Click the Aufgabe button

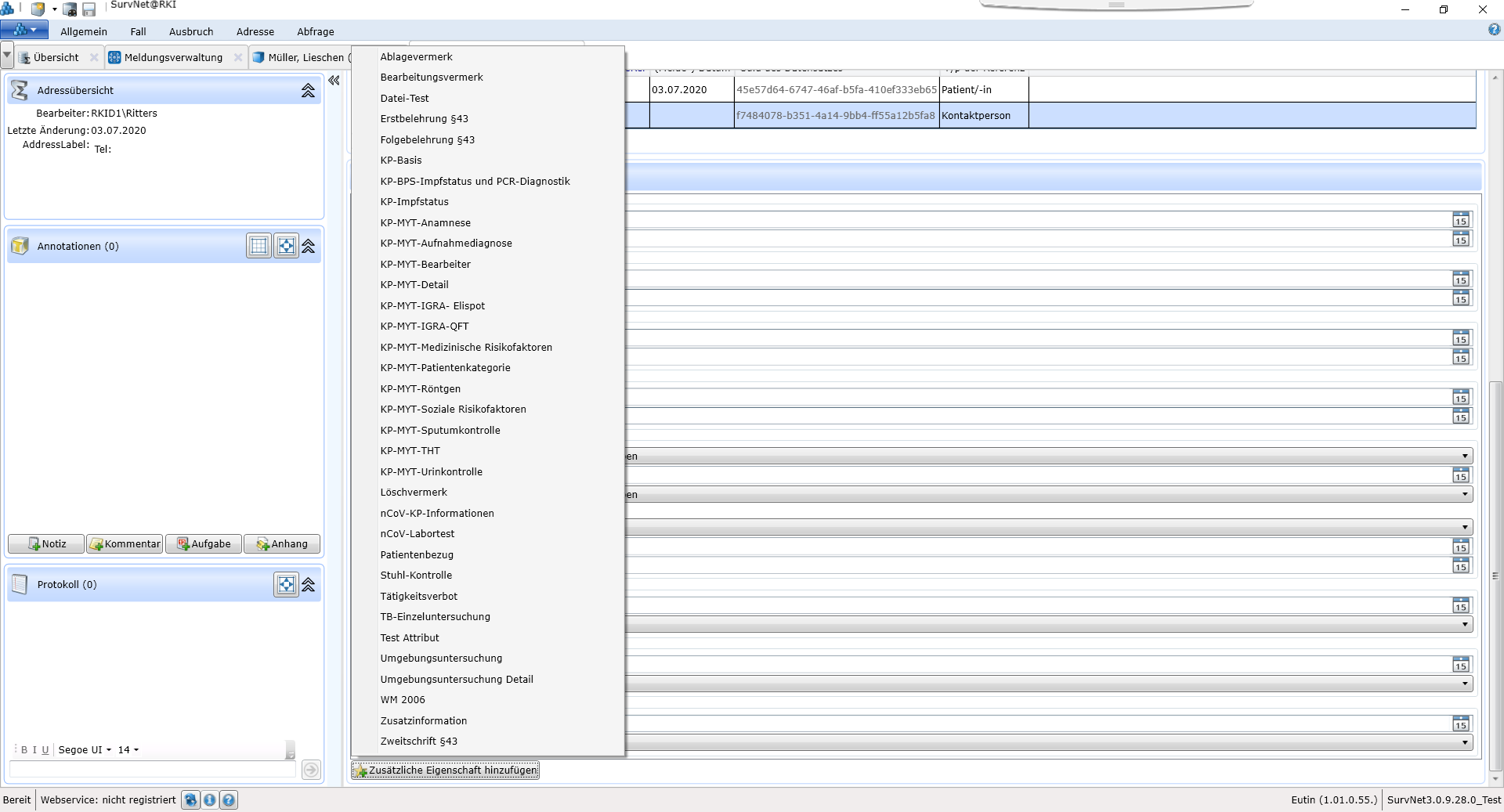204,544
